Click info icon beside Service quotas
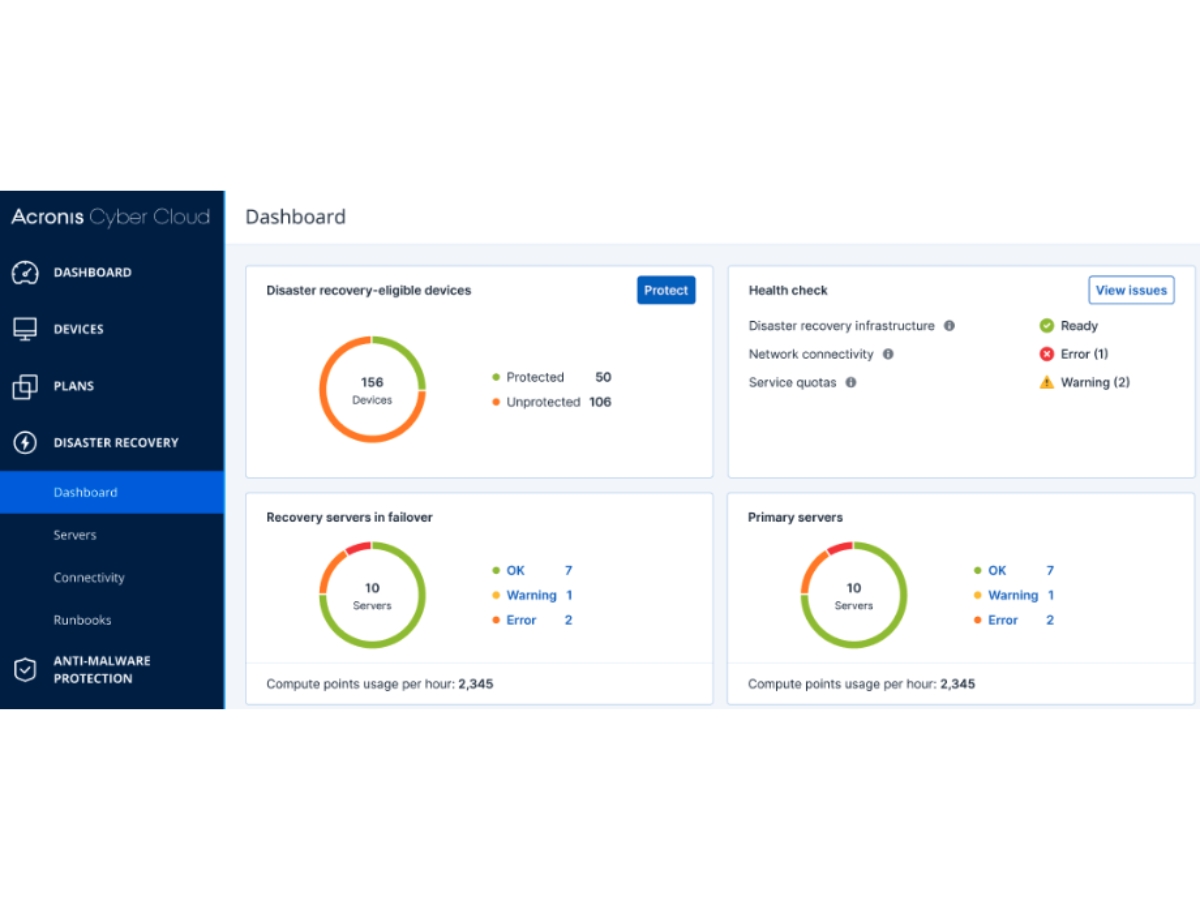 (x=851, y=382)
